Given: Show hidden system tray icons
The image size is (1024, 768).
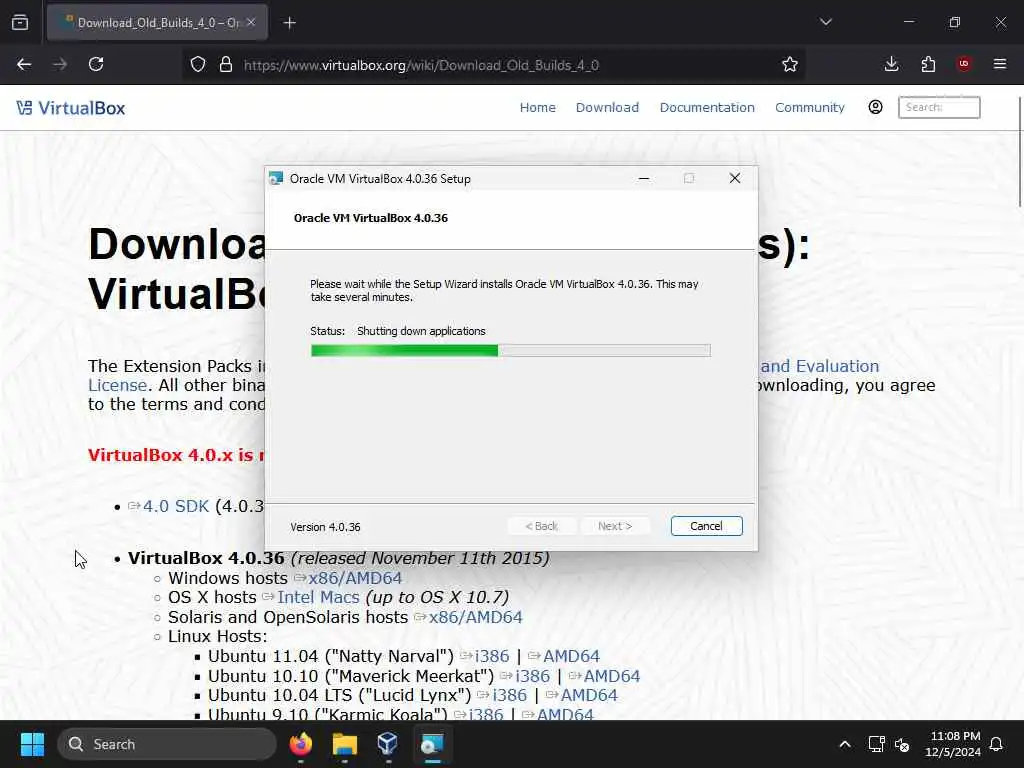Looking at the screenshot, I should (844, 744).
